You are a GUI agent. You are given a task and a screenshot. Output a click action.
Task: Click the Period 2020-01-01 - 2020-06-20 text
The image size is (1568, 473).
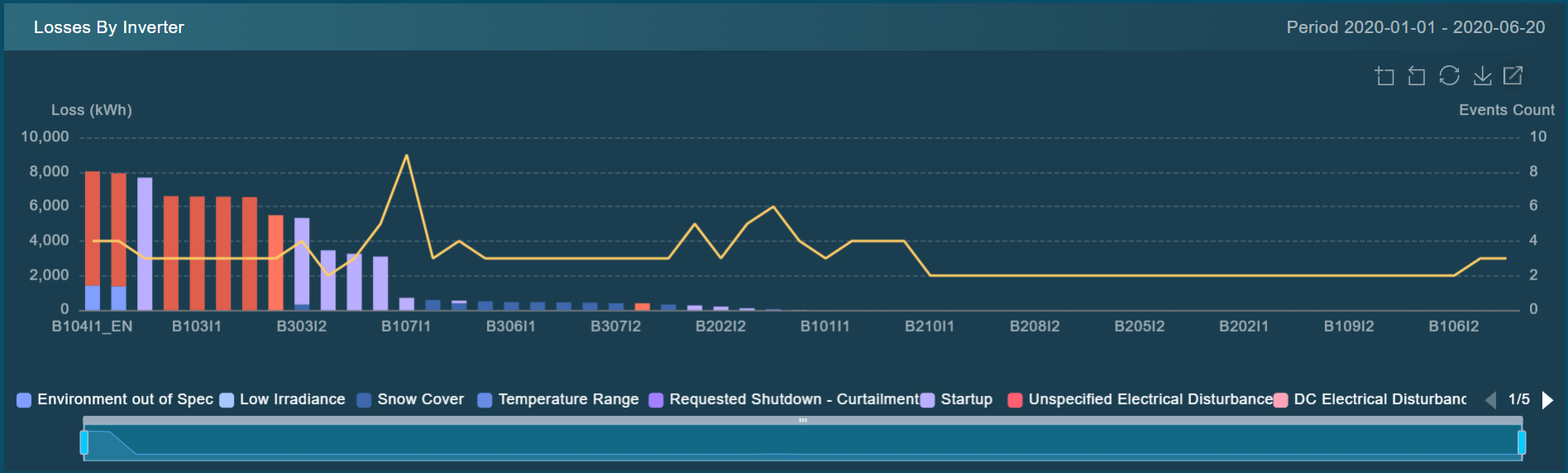(1416, 27)
